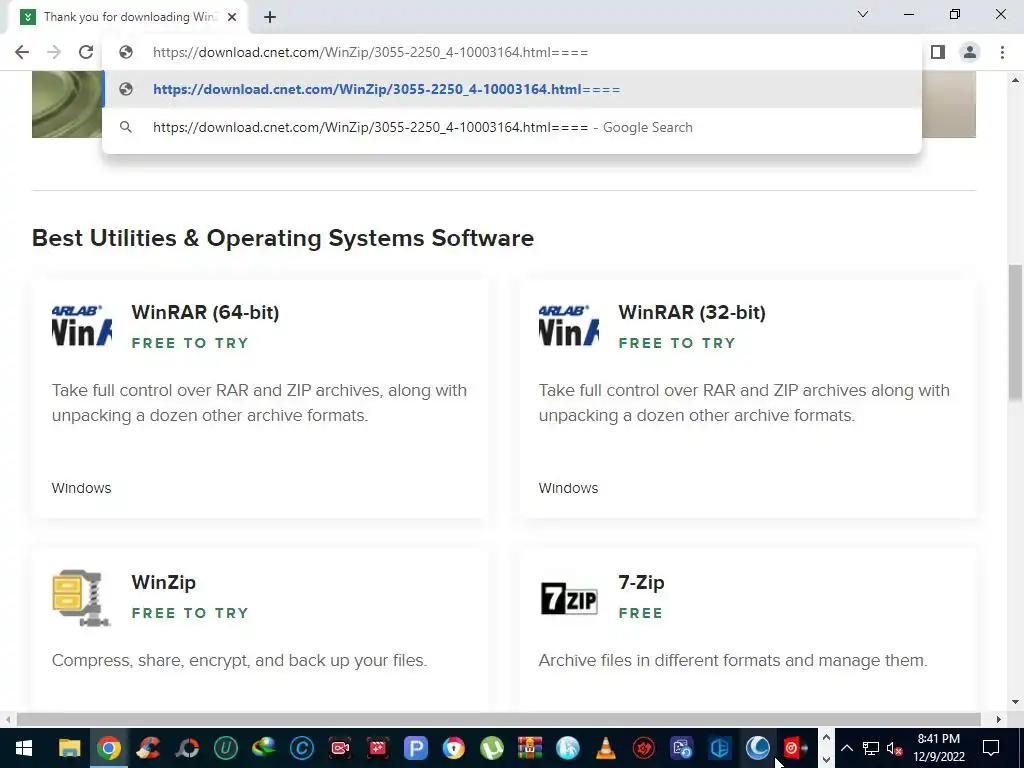Click 7-Zip description 'Archive files in different formats'

733,660
